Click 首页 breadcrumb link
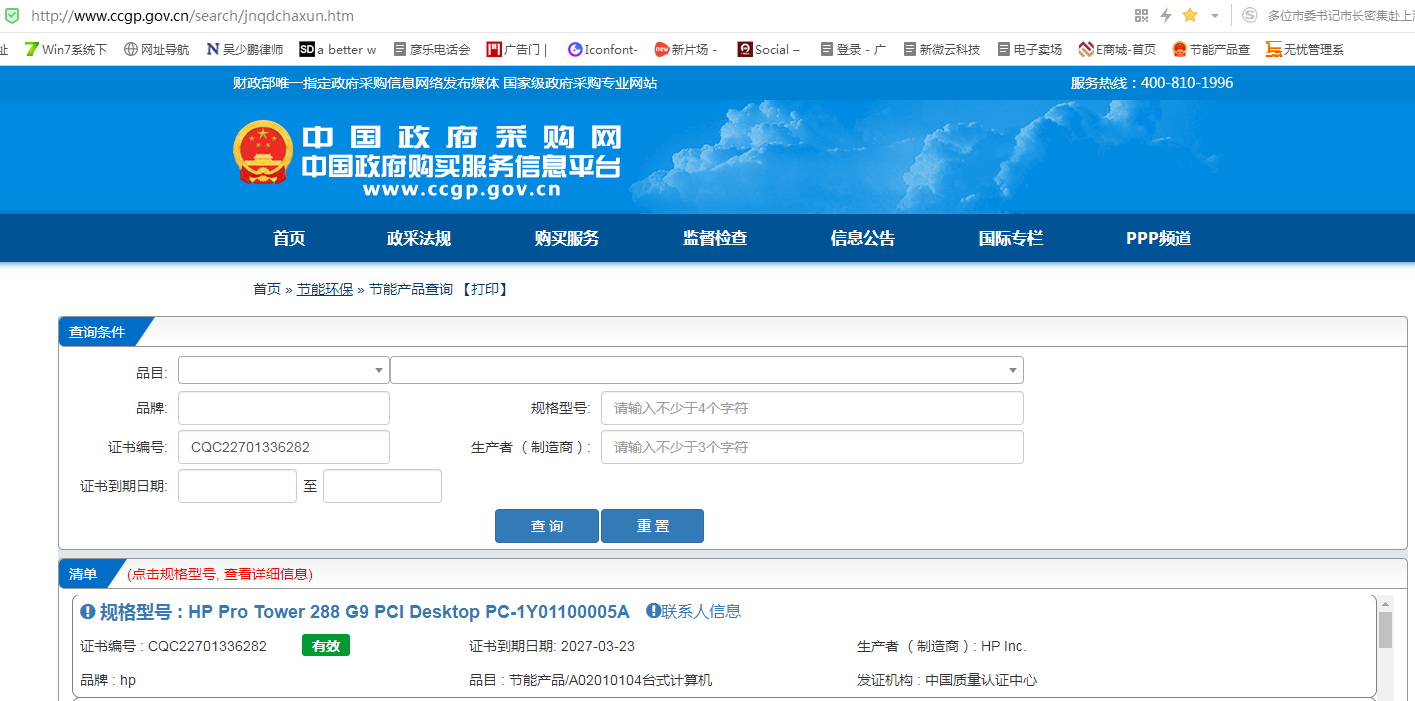 click(x=267, y=289)
